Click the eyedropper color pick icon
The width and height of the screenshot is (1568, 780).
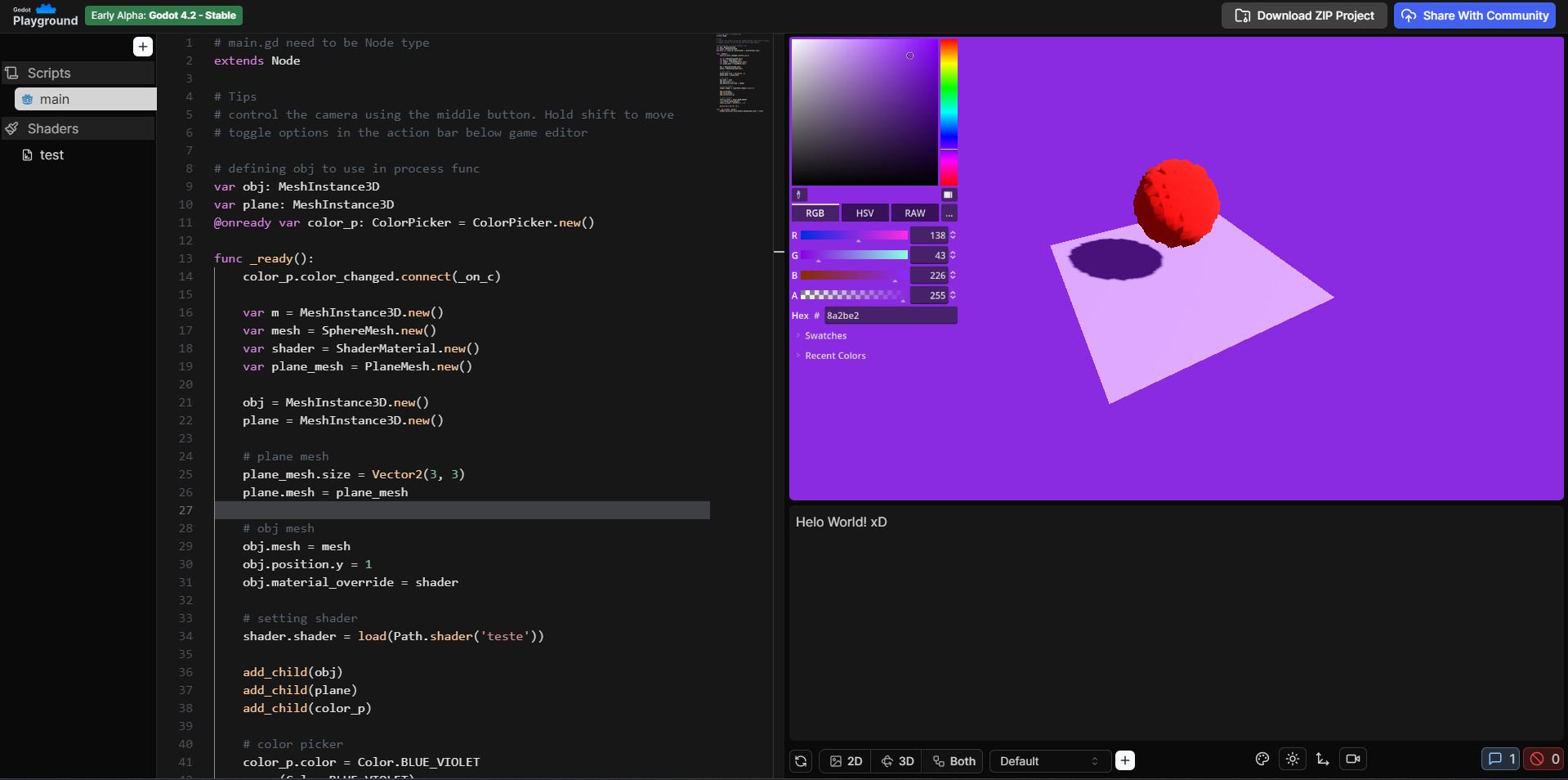click(x=799, y=195)
